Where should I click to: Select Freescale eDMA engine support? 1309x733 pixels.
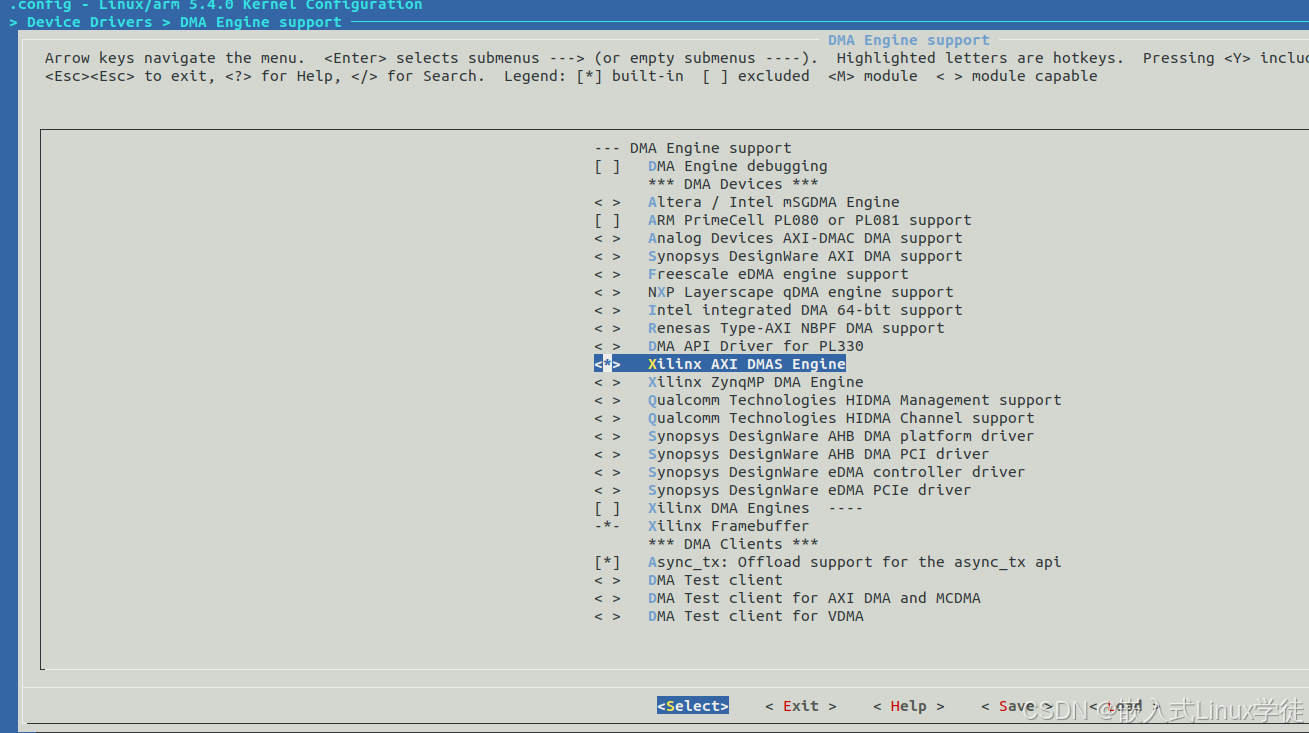coord(777,274)
